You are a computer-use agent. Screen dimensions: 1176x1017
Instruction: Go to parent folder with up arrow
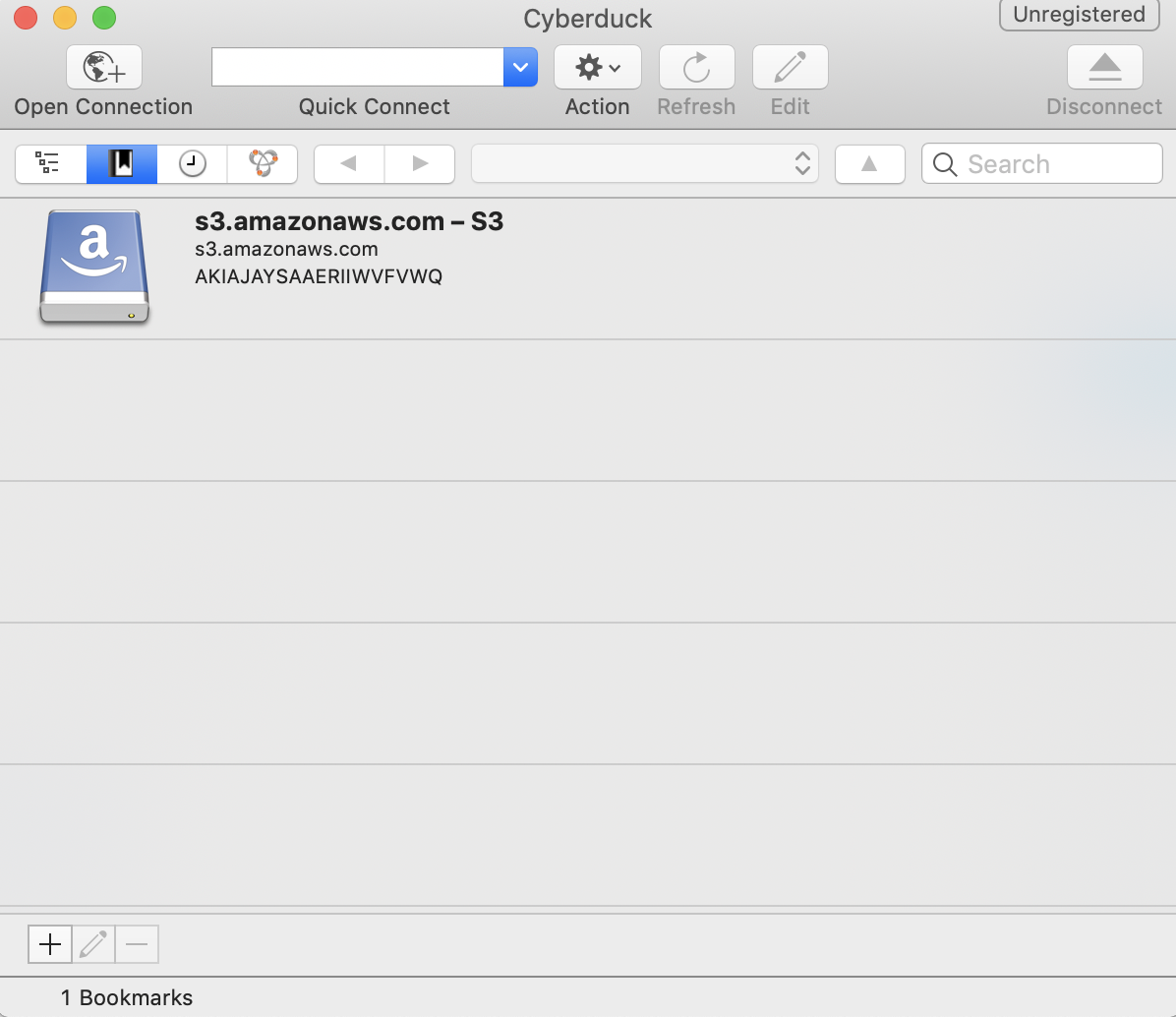point(869,163)
